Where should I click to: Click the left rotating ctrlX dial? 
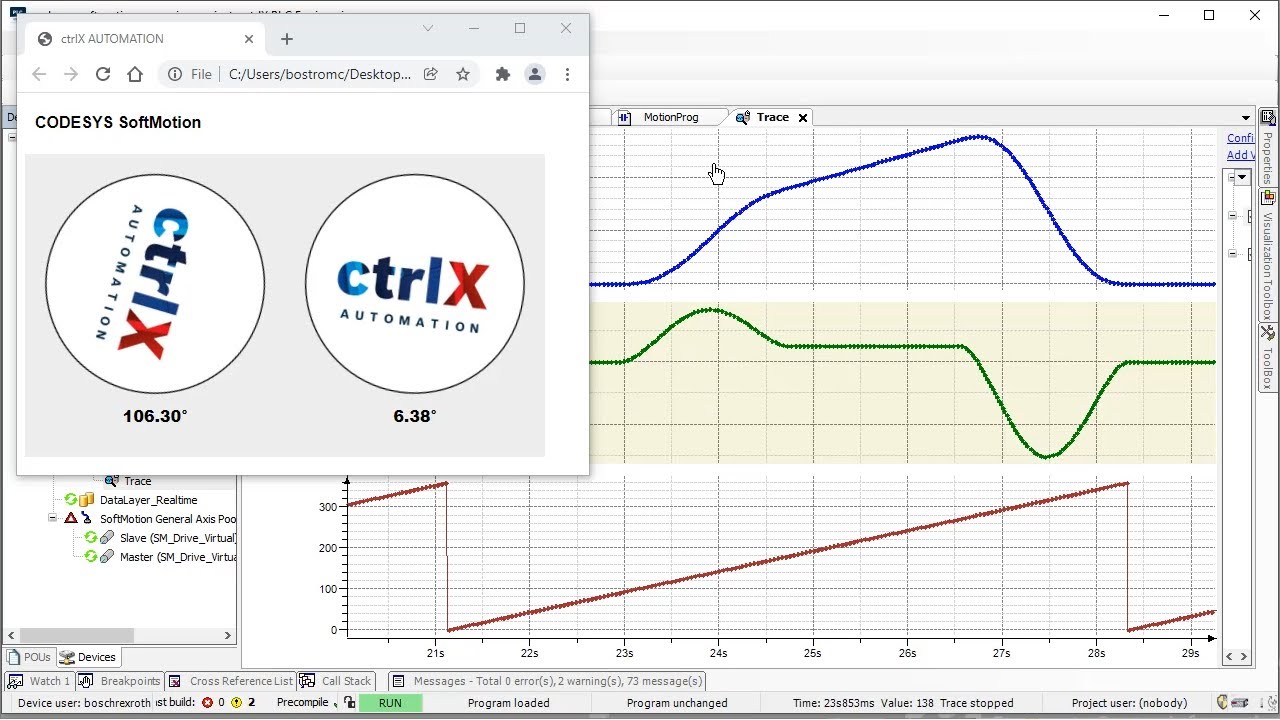coord(155,284)
